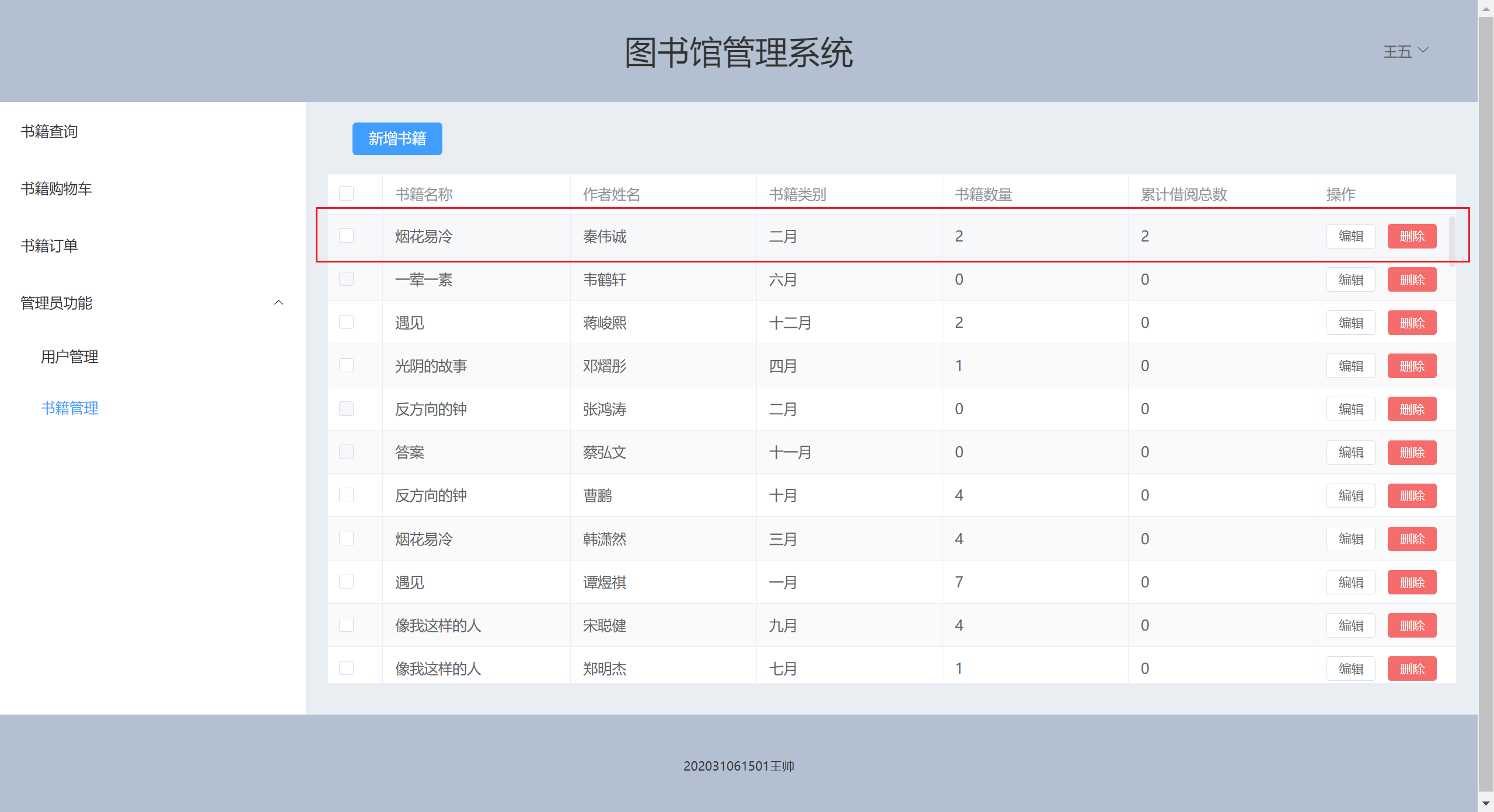This screenshot has height=812, width=1494.
Task: Select the checkbox for 光阴的故事 row
Action: tap(346, 365)
